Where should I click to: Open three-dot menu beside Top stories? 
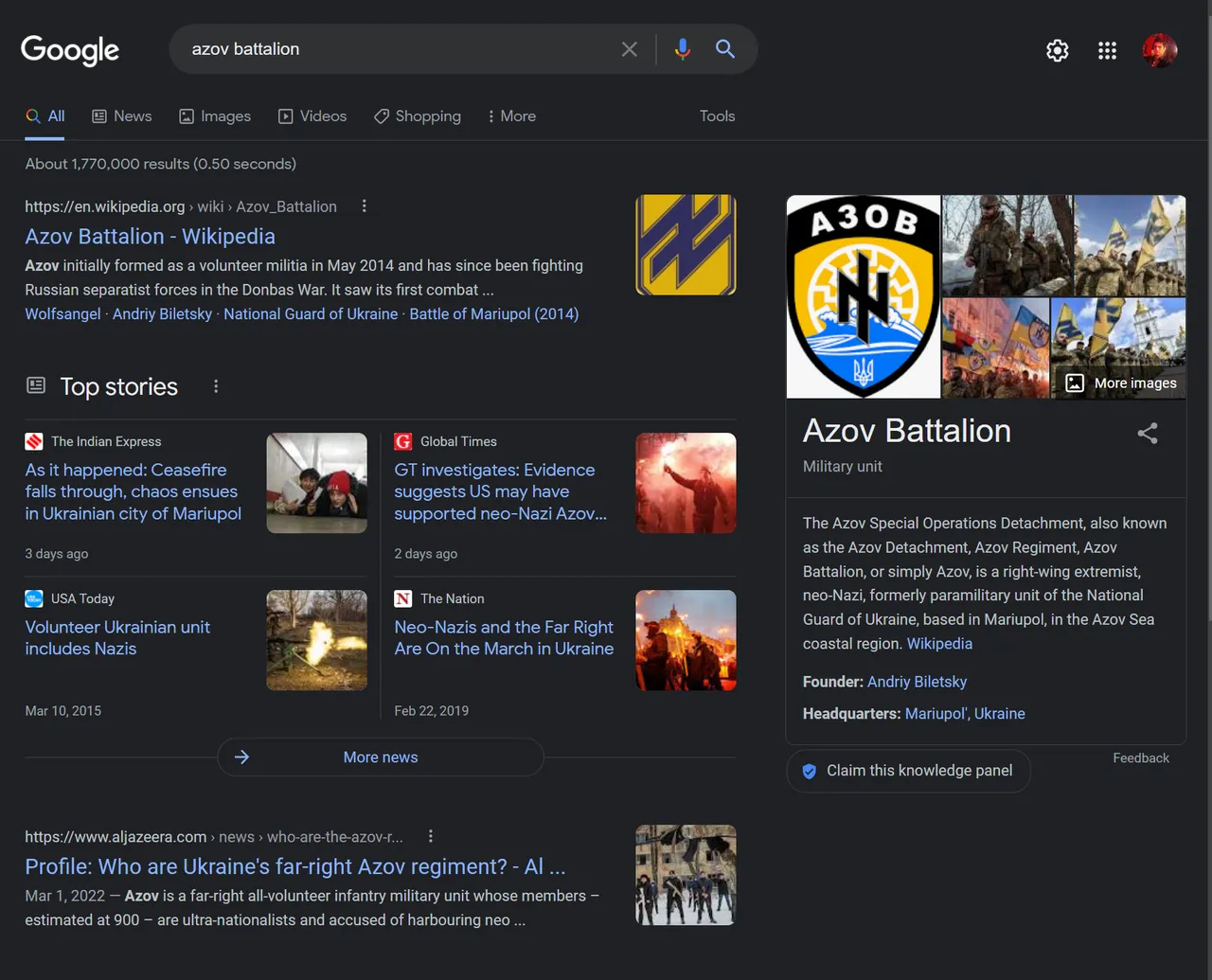(216, 386)
